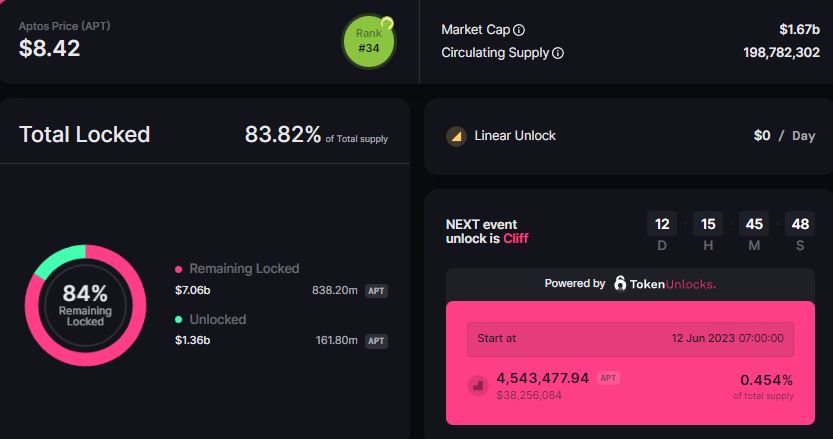Click the seconds countdown box
The image size is (833, 439).
pyautogui.click(x=799, y=224)
